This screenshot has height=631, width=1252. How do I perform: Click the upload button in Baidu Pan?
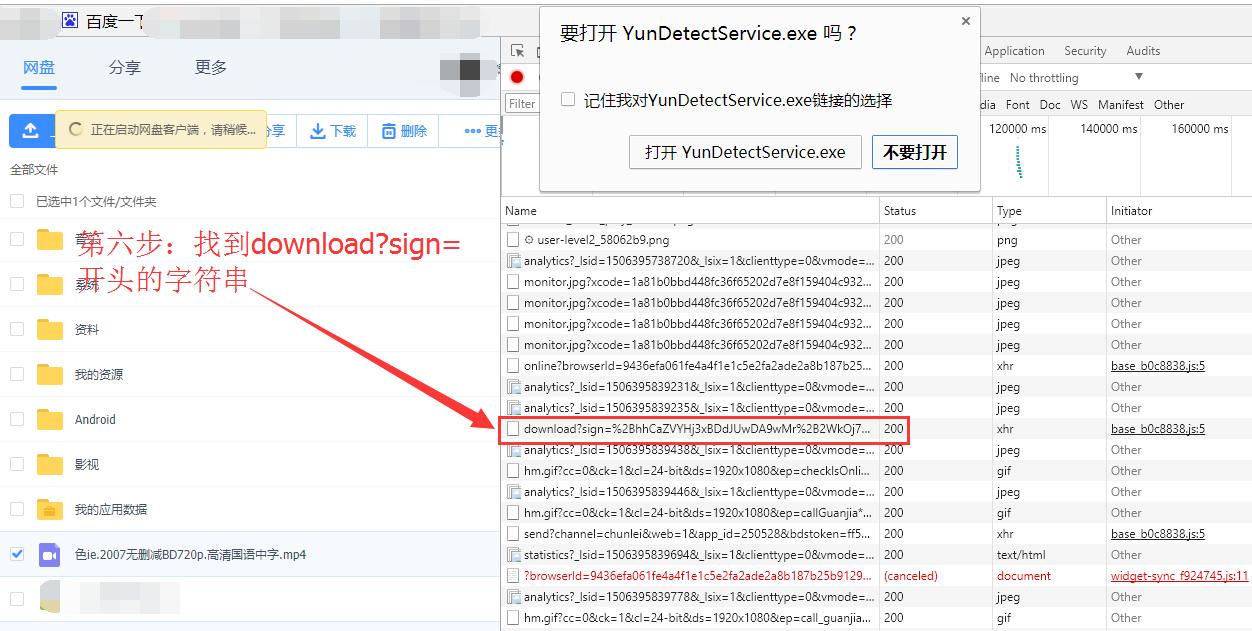pyautogui.click(x=31, y=130)
